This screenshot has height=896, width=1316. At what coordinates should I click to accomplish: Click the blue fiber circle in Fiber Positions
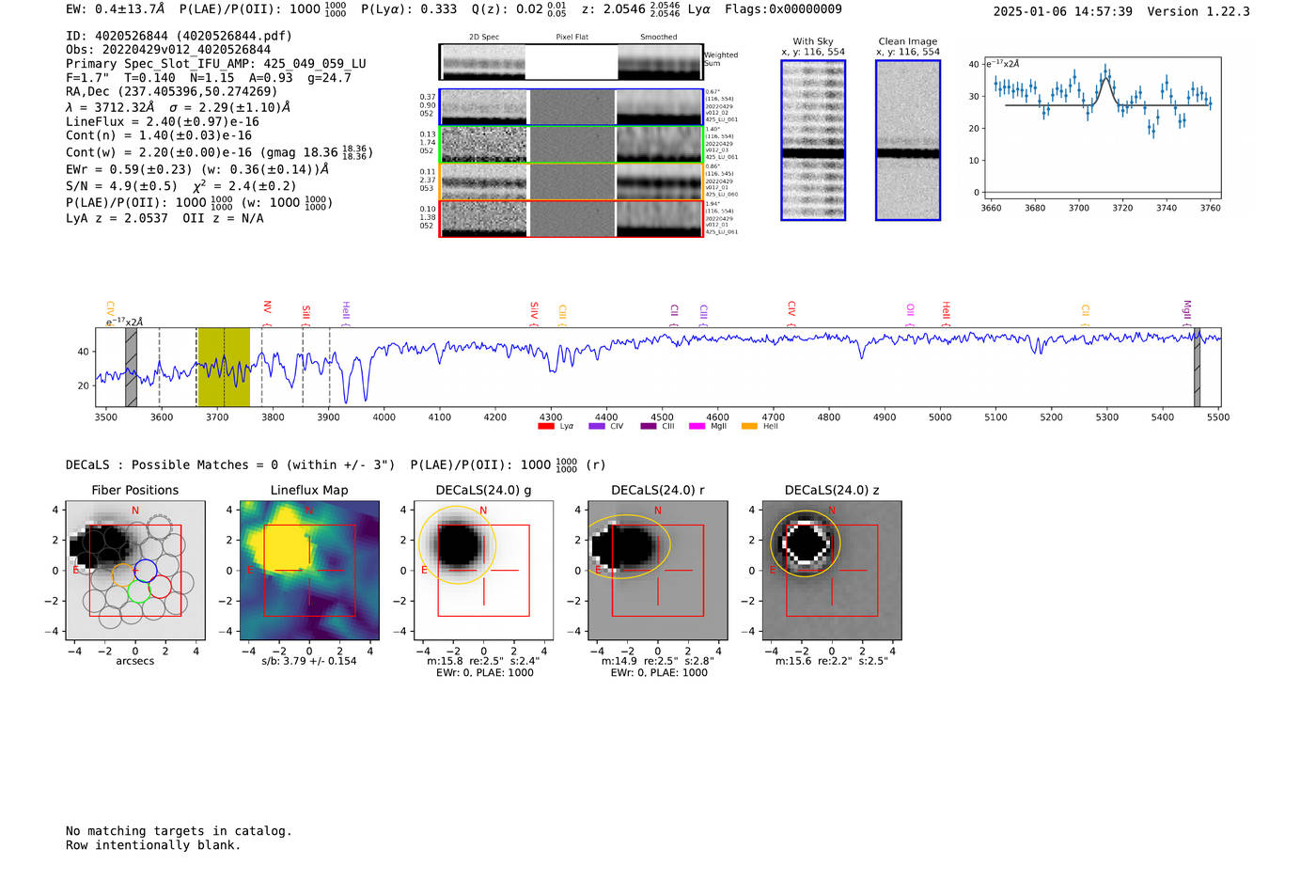[145, 570]
